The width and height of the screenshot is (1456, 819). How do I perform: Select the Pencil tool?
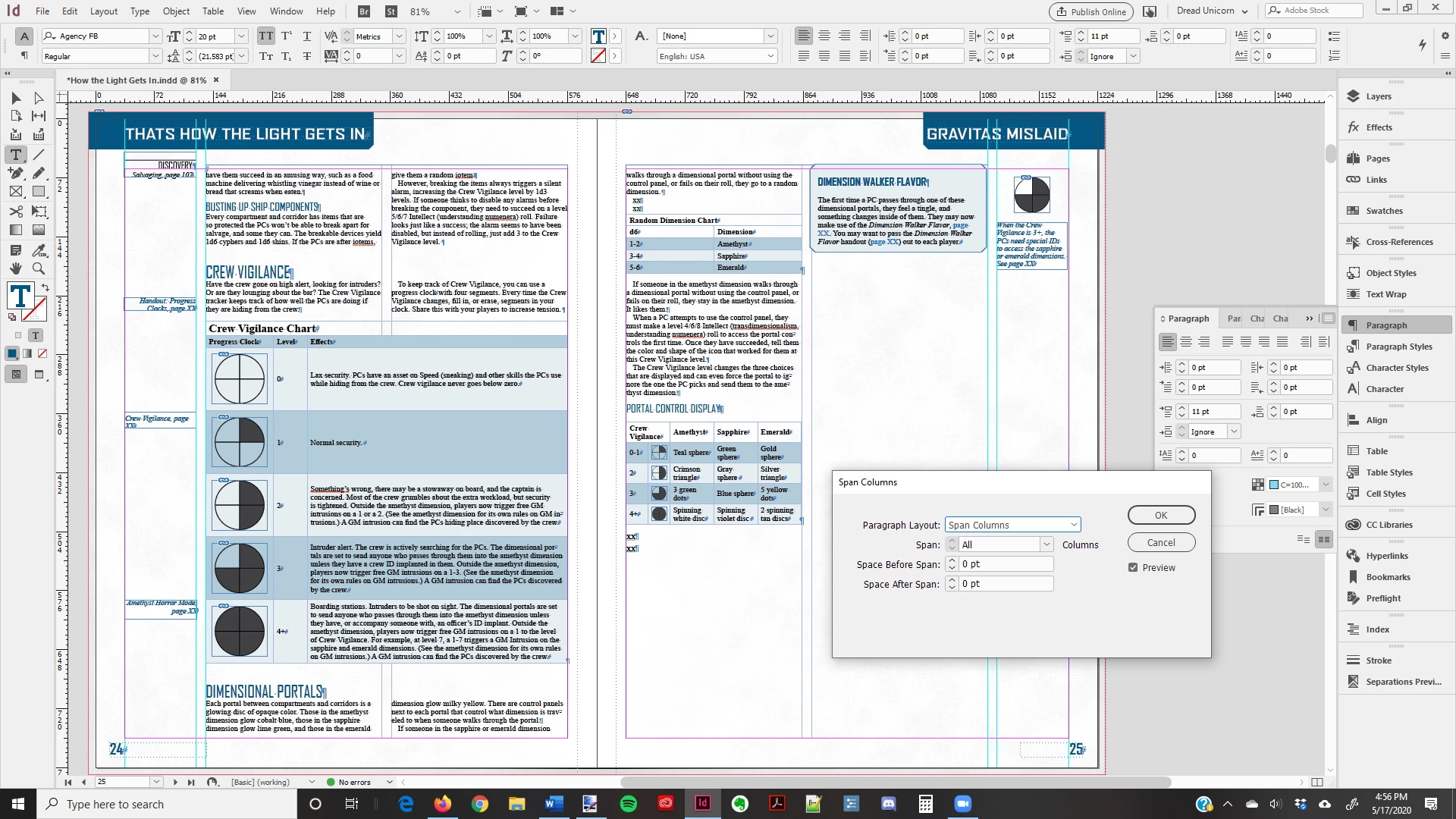point(39,174)
